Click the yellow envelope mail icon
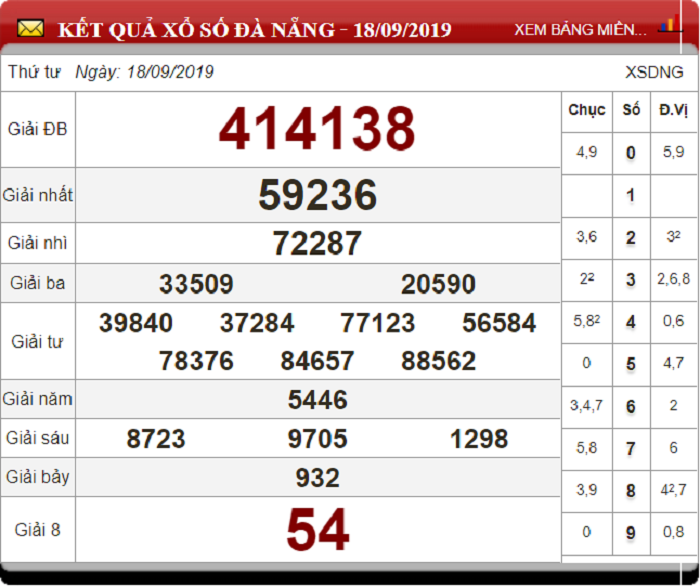 pyautogui.click(x=30, y=29)
